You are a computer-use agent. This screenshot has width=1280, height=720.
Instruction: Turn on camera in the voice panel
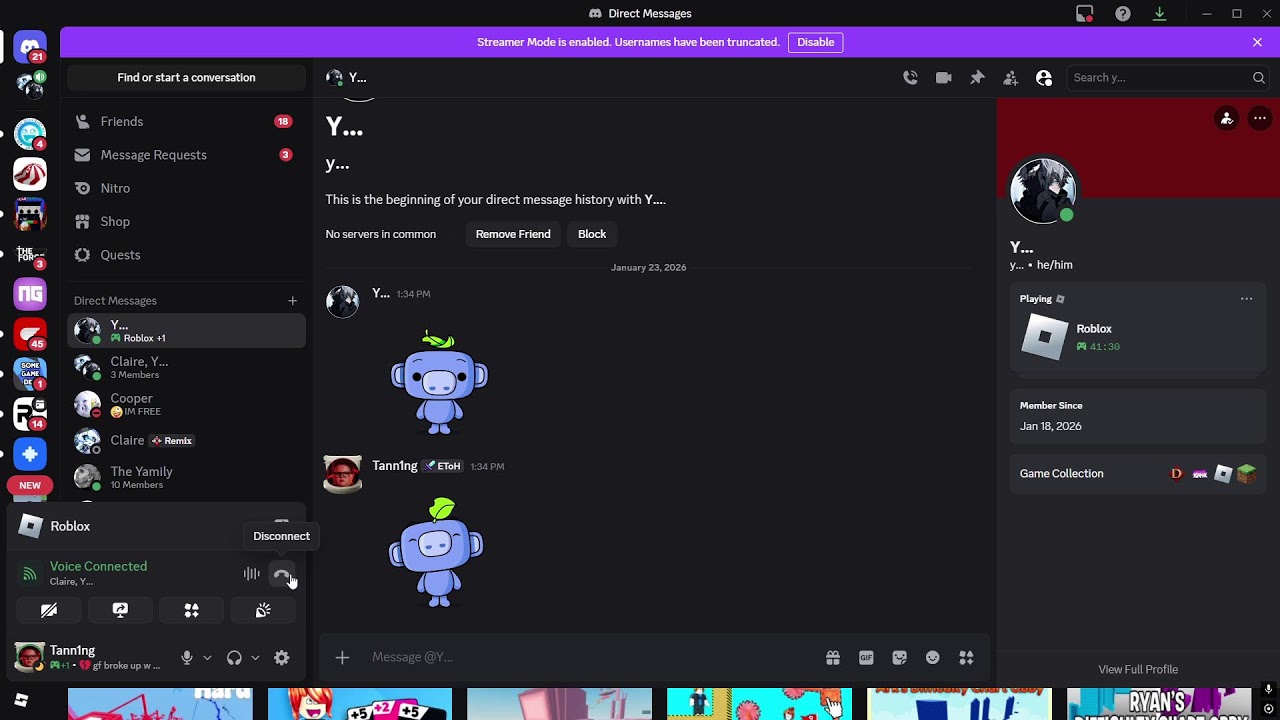pos(49,610)
